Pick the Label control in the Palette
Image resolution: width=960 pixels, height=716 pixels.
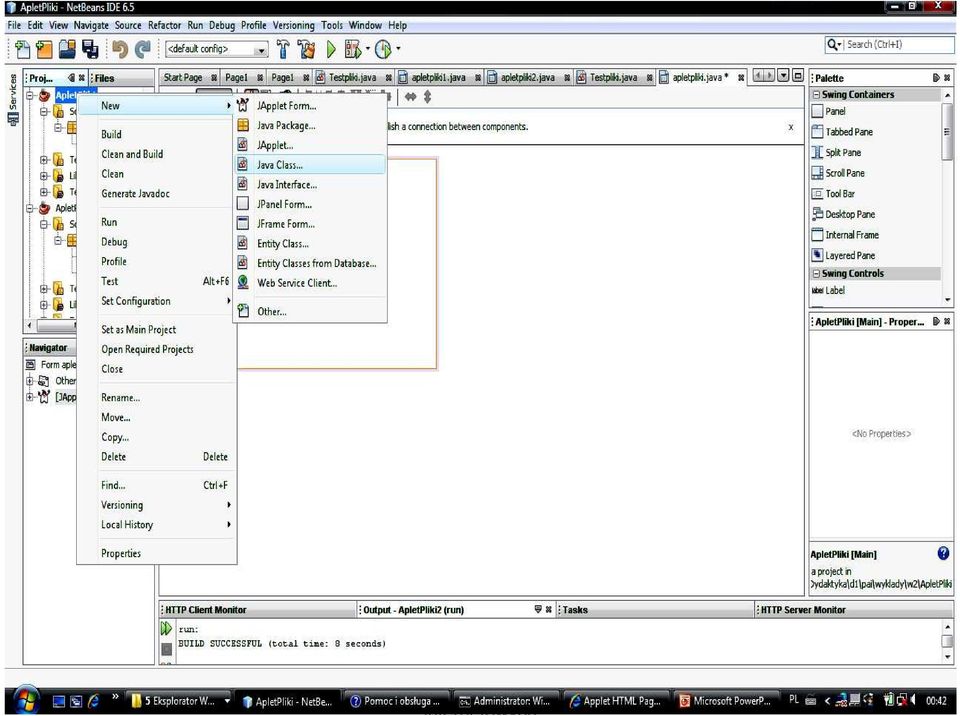click(828, 290)
